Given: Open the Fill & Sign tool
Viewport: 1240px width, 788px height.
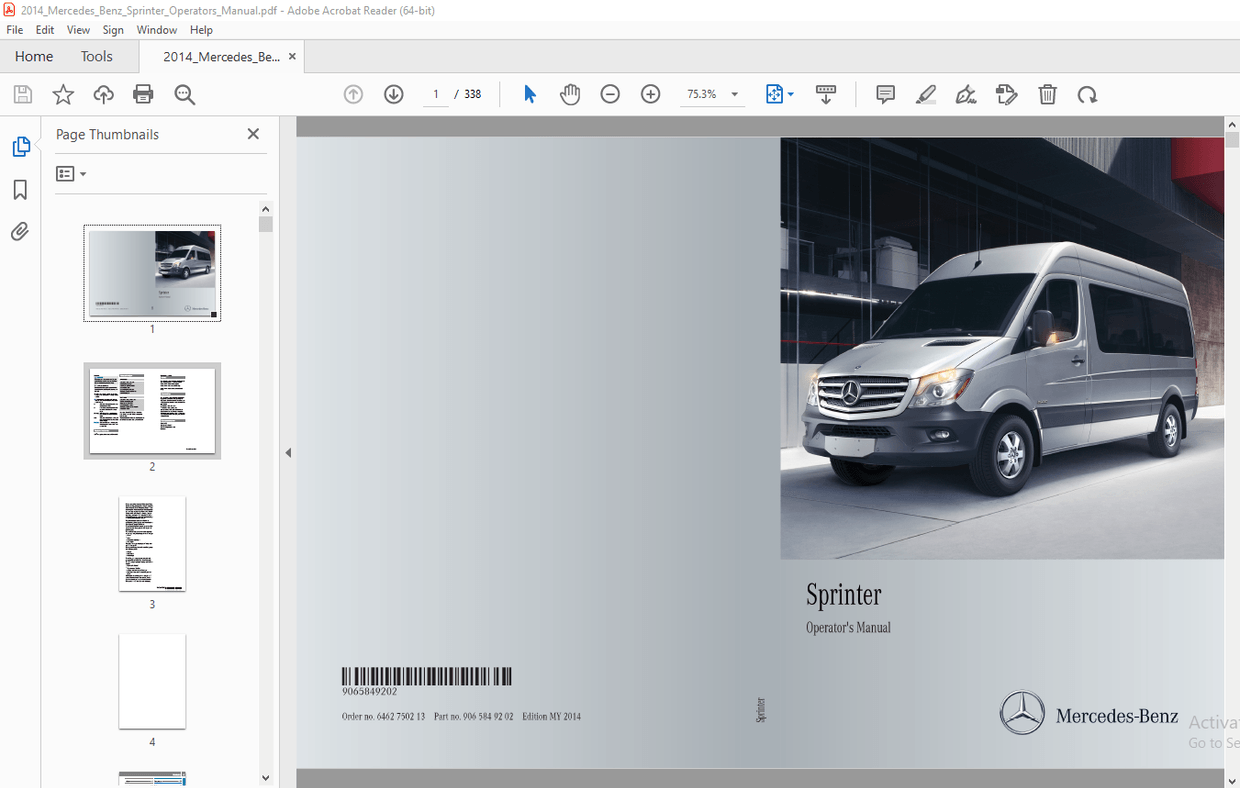Looking at the screenshot, I should tap(966, 94).
